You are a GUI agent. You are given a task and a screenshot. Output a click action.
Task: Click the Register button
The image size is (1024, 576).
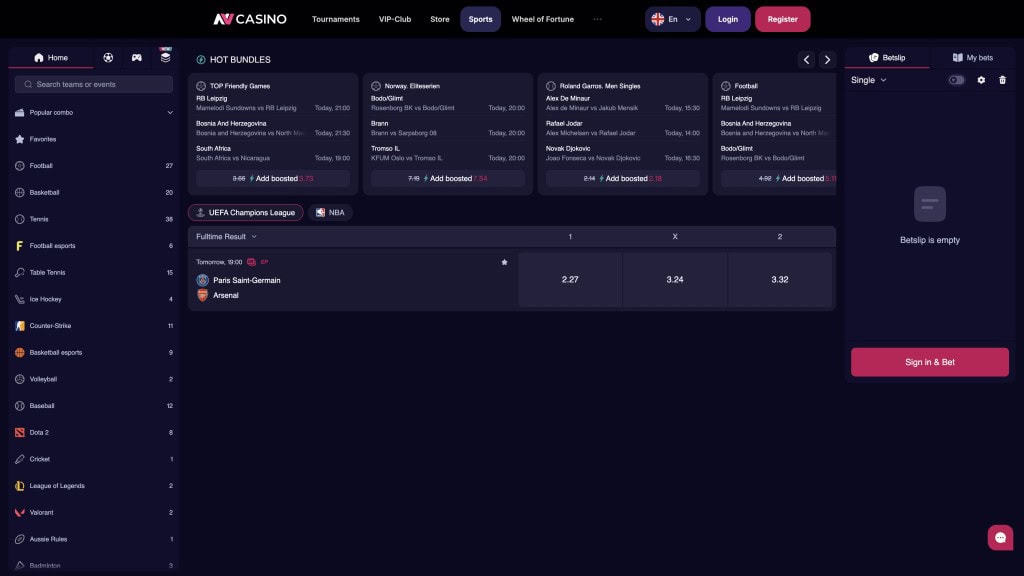pos(782,19)
